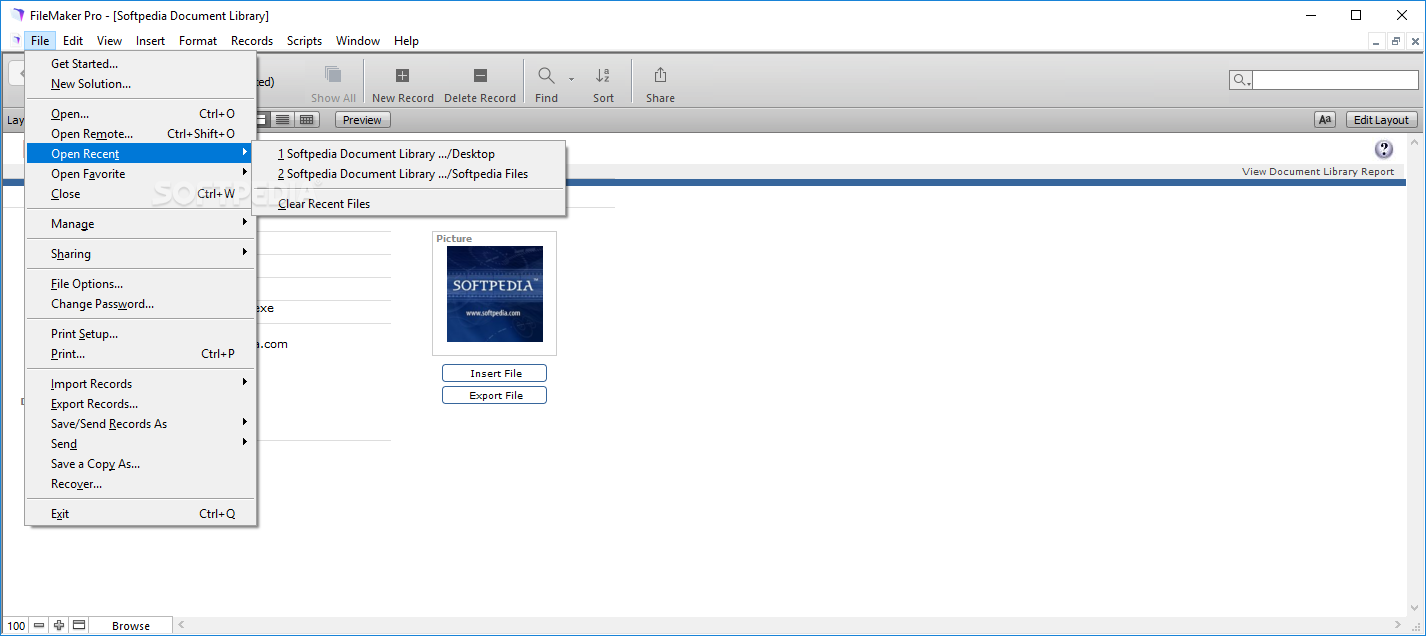Viewport: 1426px width, 636px height.
Task: Click the Show All toolbar icon
Action: tap(333, 76)
